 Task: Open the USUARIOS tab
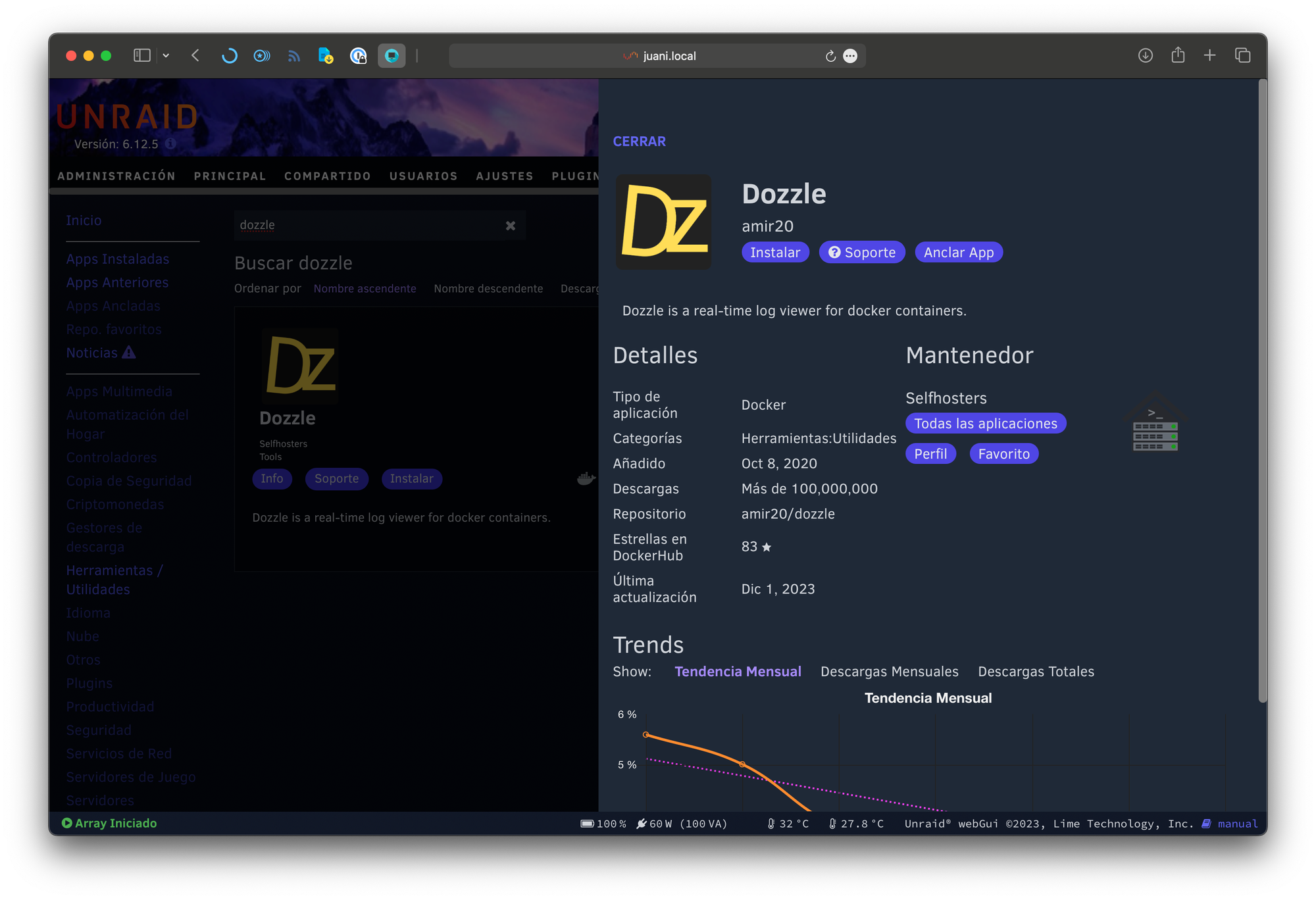pos(423,176)
